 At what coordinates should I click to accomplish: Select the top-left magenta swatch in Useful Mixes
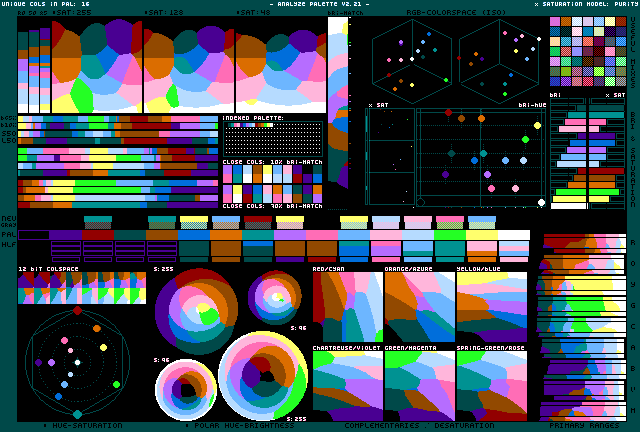pyautogui.click(x=555, y=22)
